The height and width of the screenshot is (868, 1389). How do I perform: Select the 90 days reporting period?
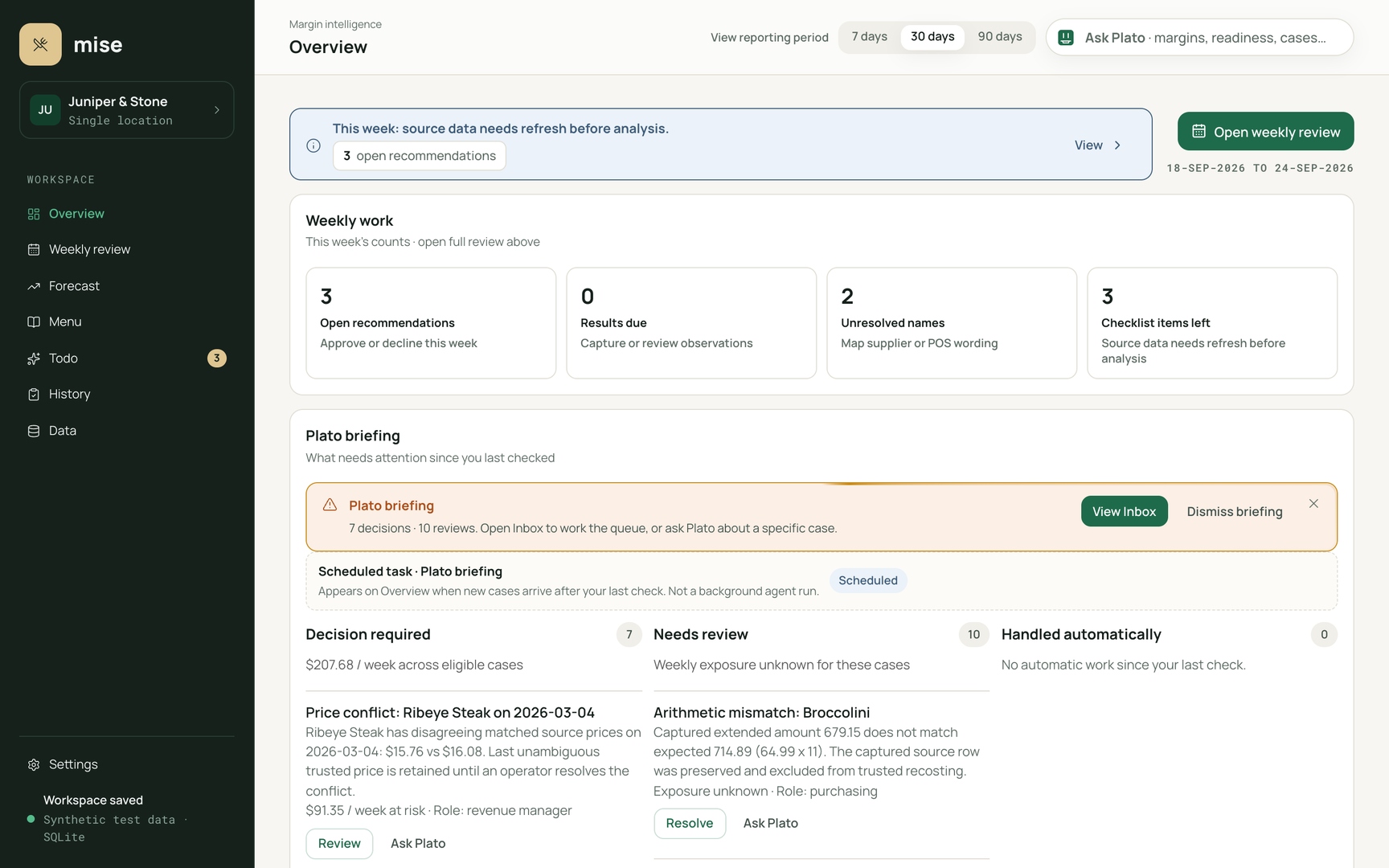(1000, 37)
